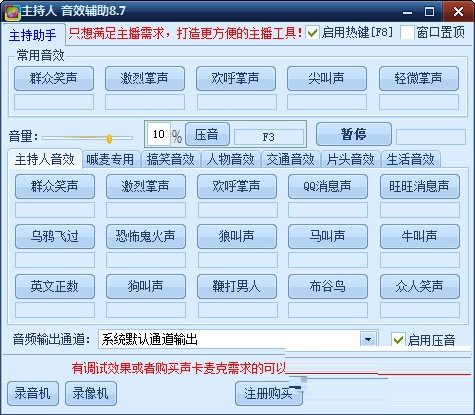Screen dimensions: 475x415
Task: Click hotkey field under 乌鸦飞过
Action: (x=55, y=260)
